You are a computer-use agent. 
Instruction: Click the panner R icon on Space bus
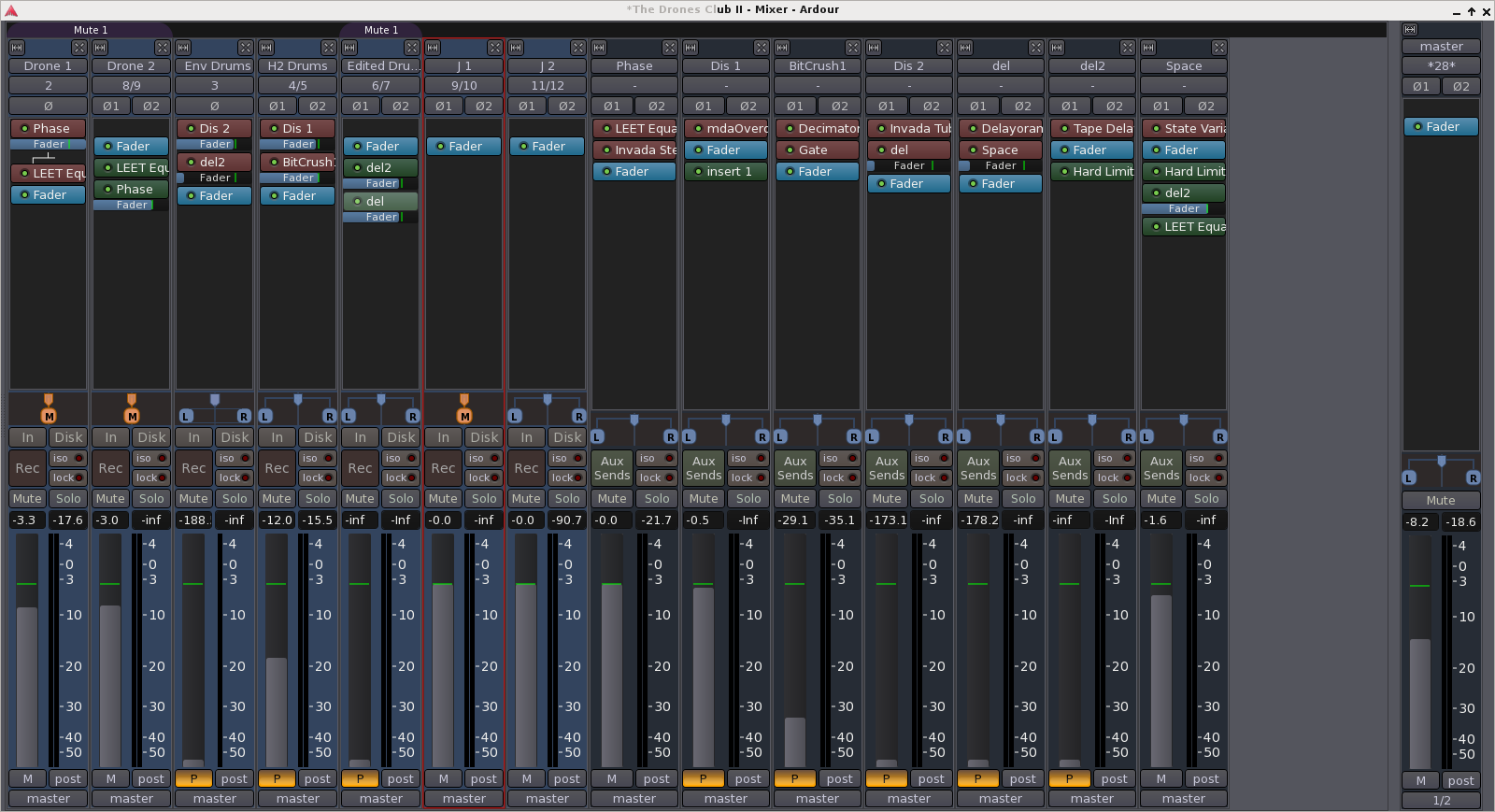(x=1219, y=437)
